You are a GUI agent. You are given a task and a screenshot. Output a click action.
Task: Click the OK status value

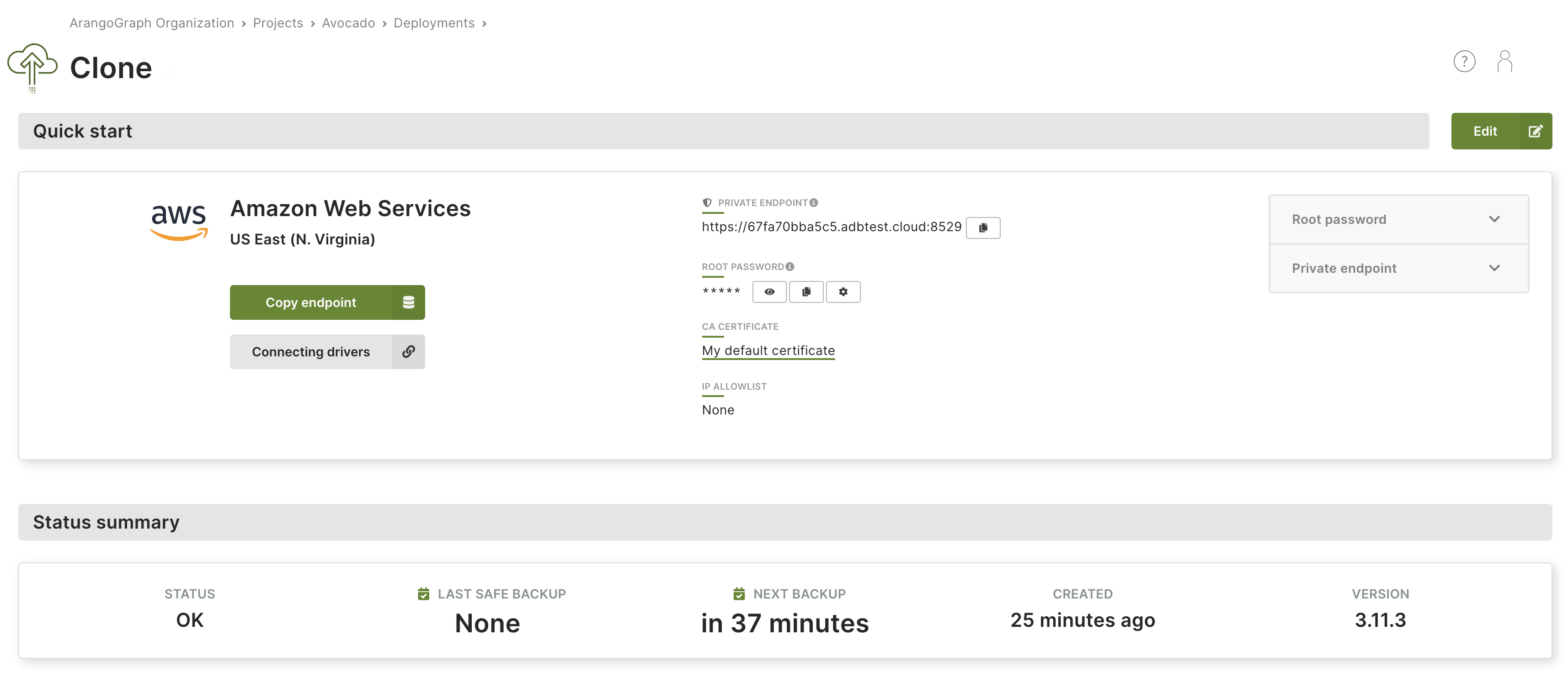pos(190,620)
